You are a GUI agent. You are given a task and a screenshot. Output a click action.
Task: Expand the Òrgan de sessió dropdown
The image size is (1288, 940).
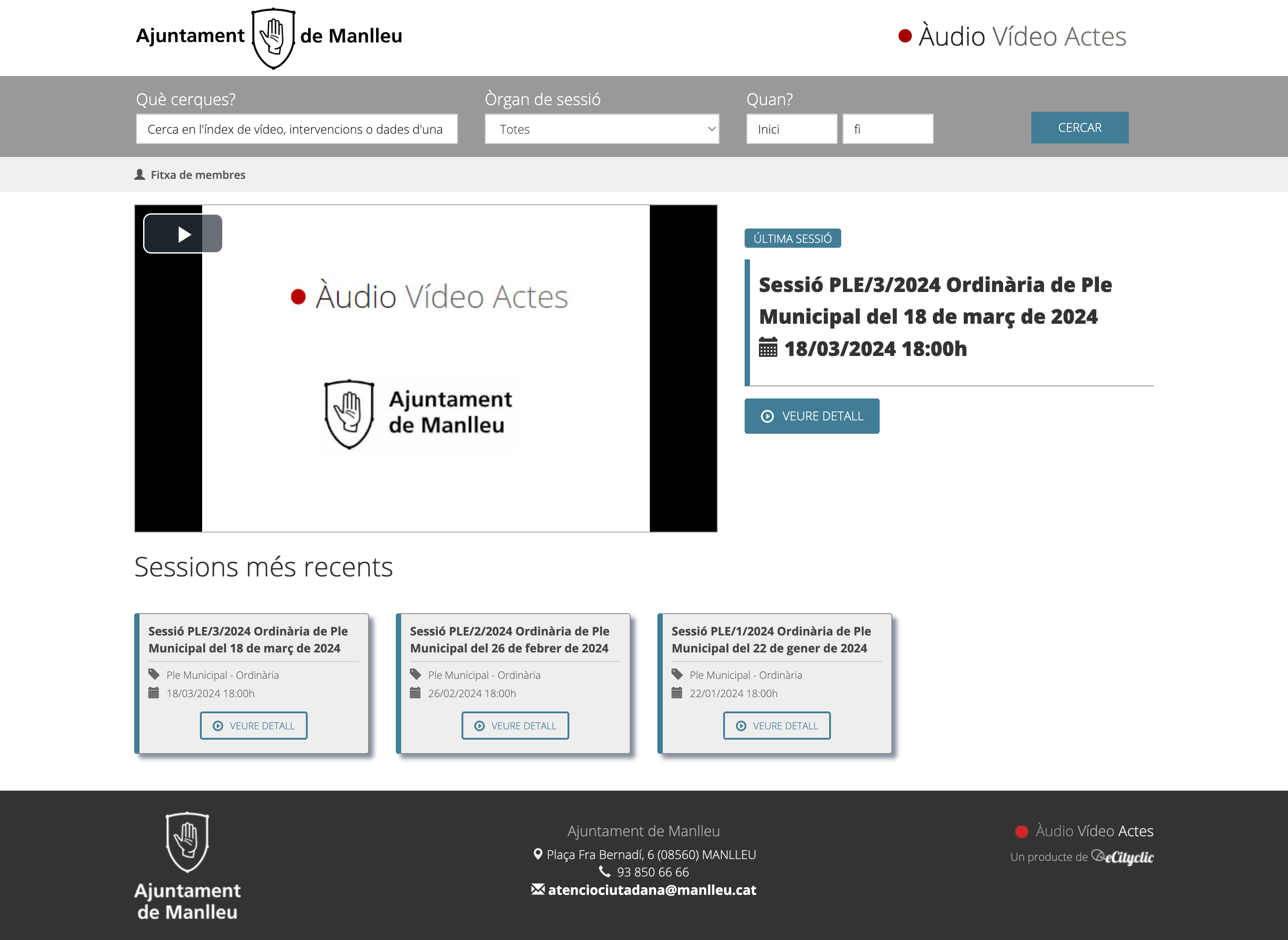click(602, 129)
